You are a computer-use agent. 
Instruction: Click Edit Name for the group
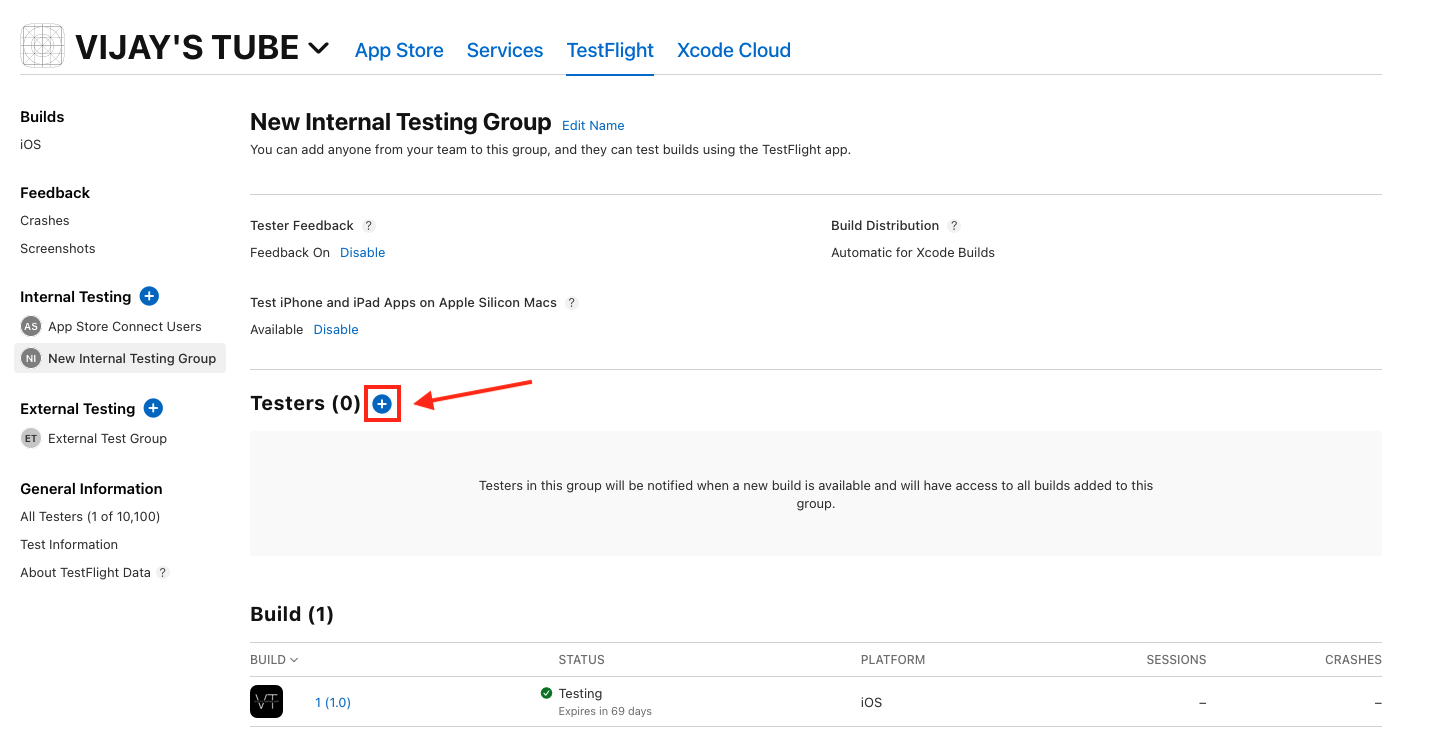point(593,125)
